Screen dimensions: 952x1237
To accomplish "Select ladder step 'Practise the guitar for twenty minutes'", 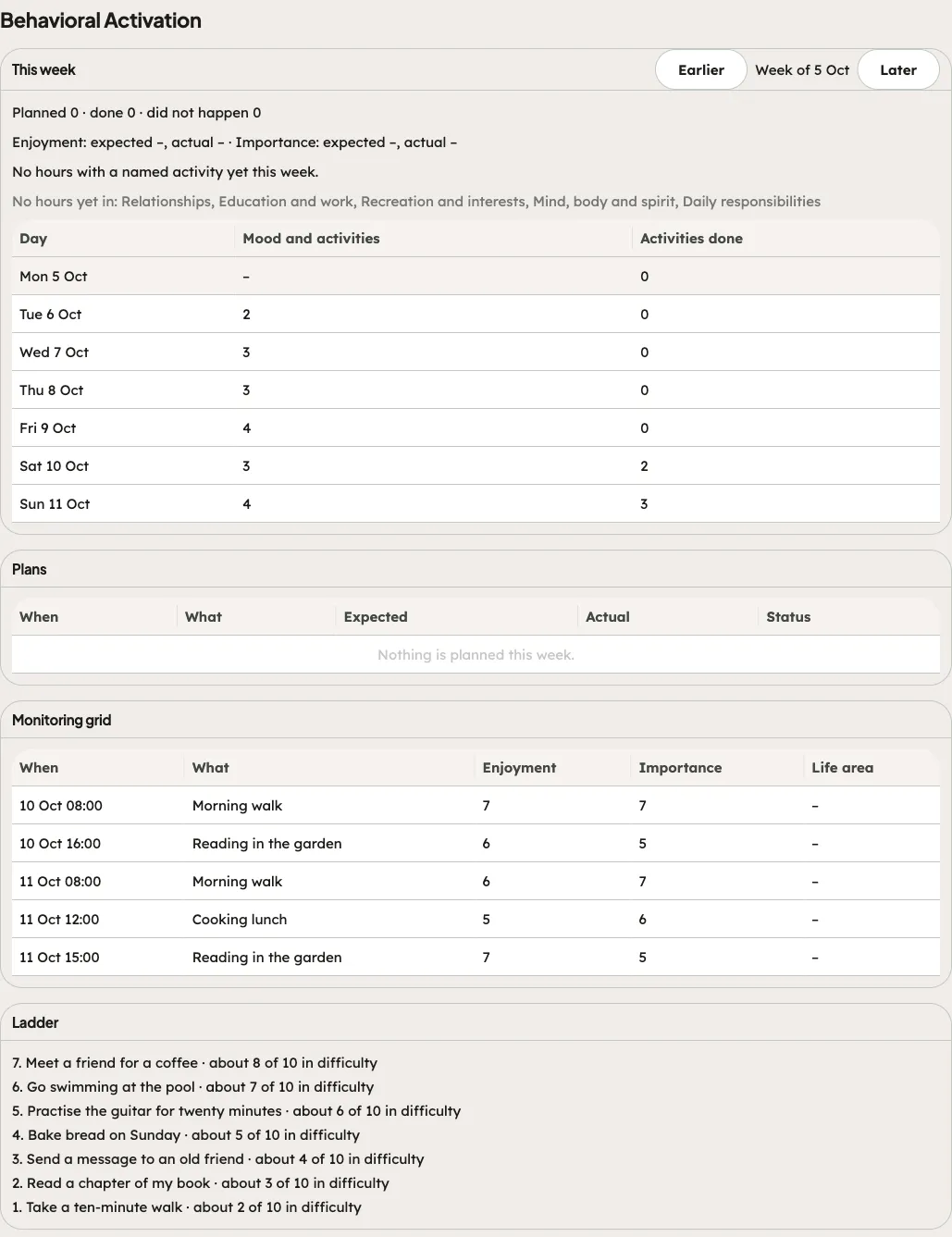I will click(236, 1111).
